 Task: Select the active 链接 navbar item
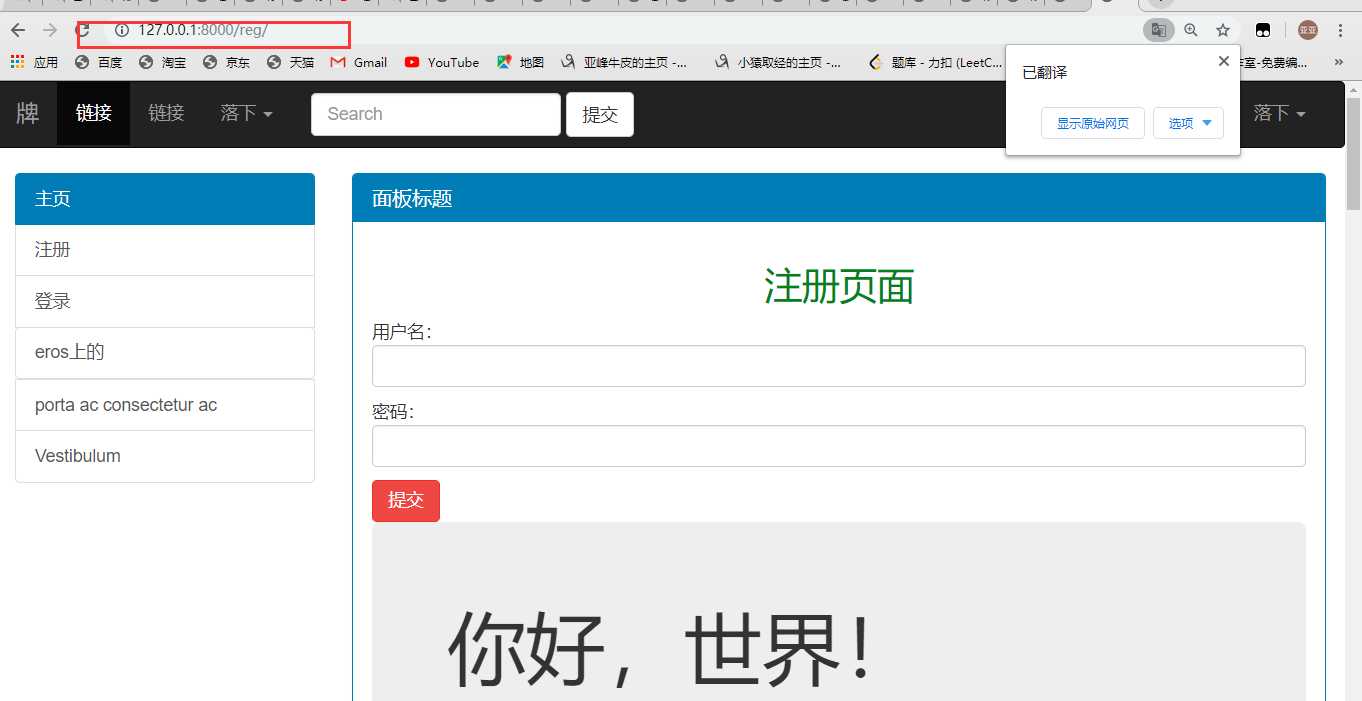tap(94, 113)
